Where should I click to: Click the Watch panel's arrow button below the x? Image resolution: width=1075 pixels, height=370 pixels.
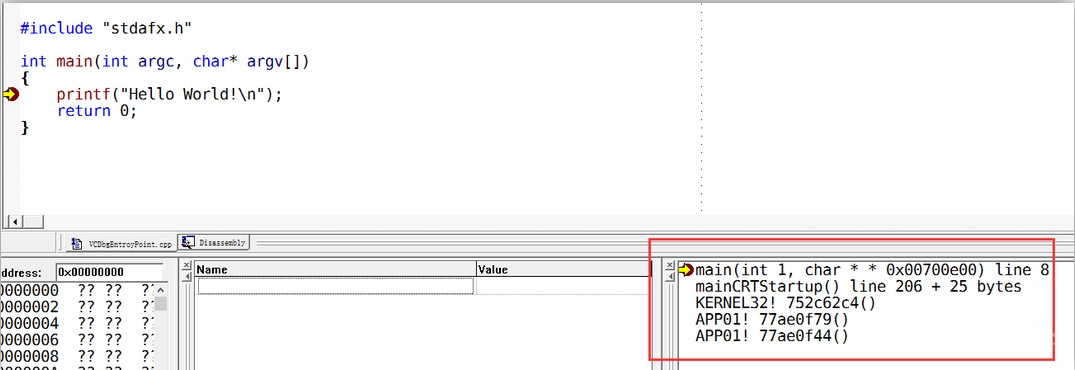(186, 277)
